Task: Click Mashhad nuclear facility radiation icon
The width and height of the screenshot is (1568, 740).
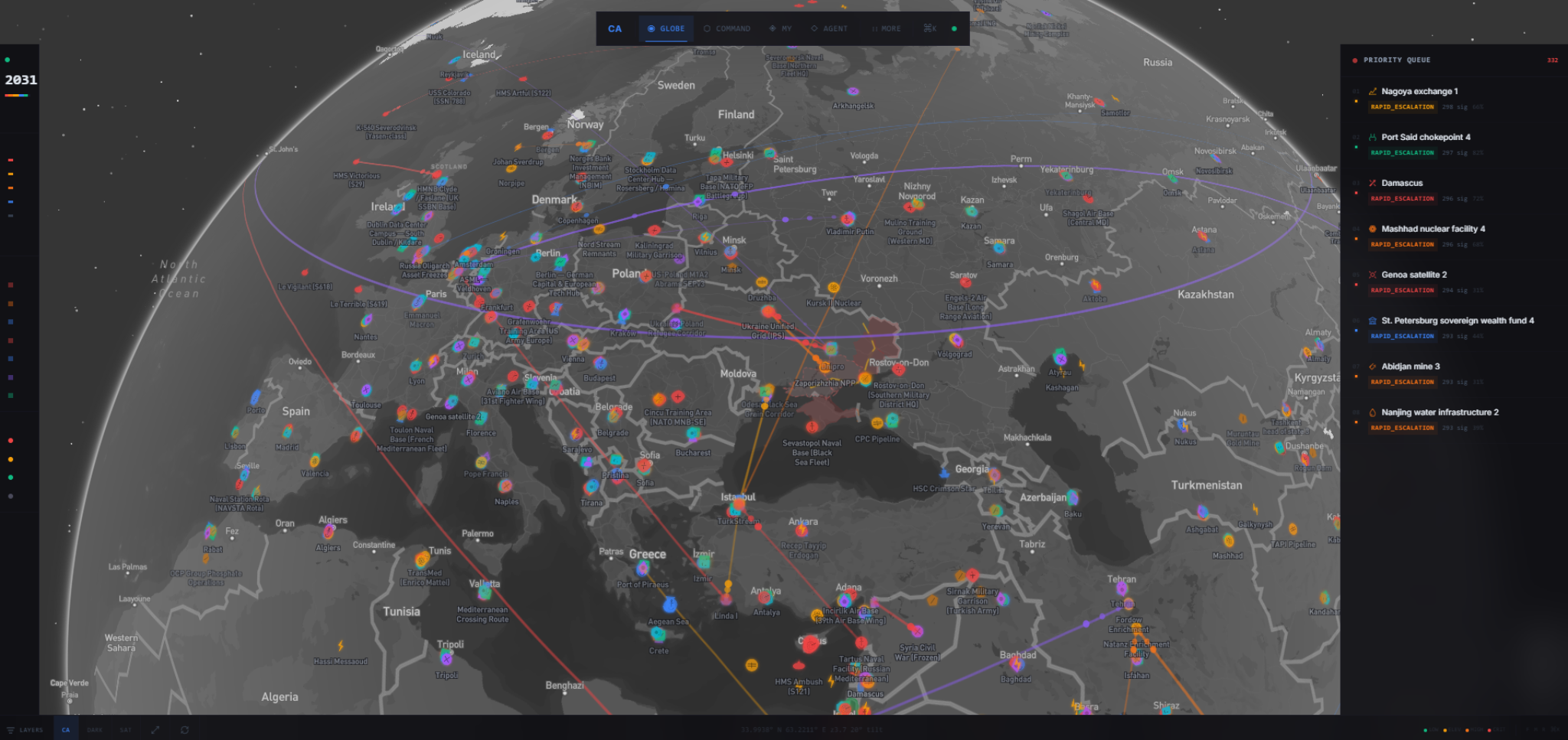Action: (x=1373, y=229)
